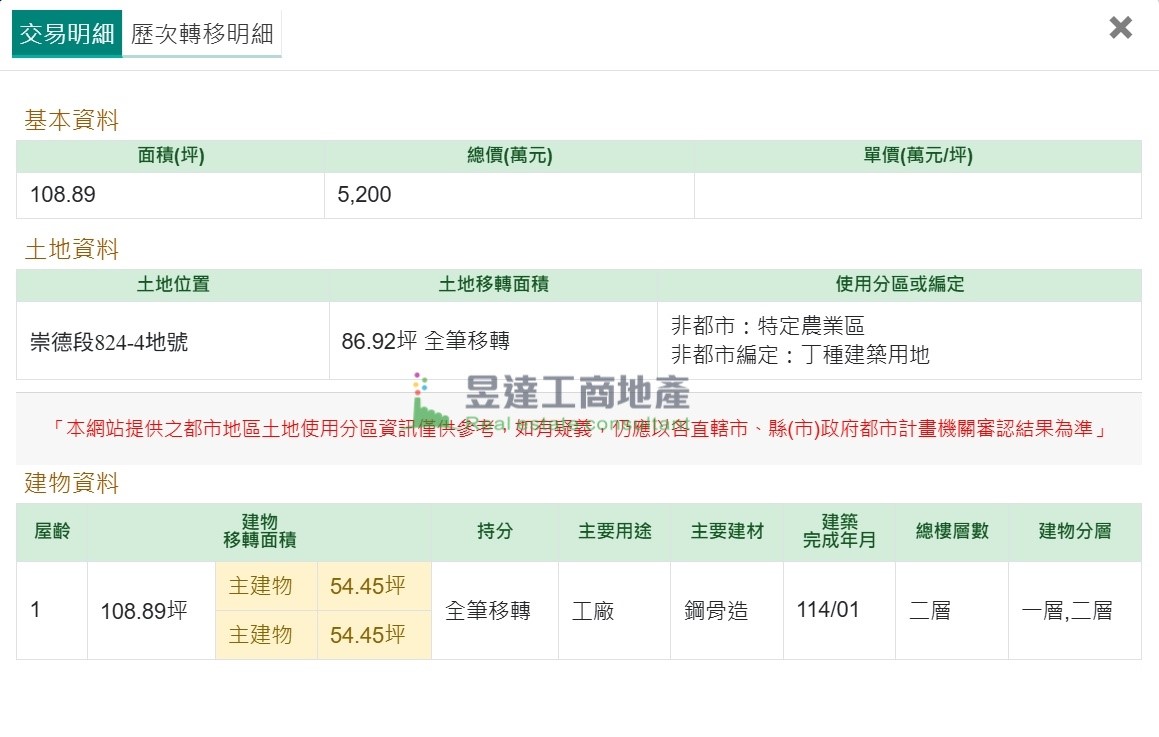Switch to the 交易明細 tab
Viewport: 1159px width, 737px height.
(67, 34)
